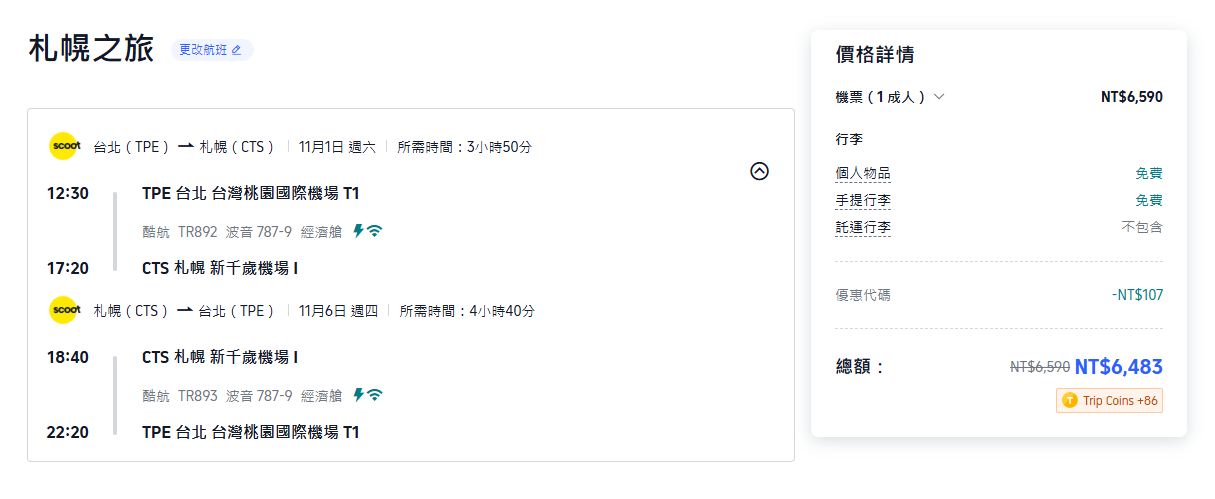Click the Scoot logo on return flight

(x=64, y=311)
